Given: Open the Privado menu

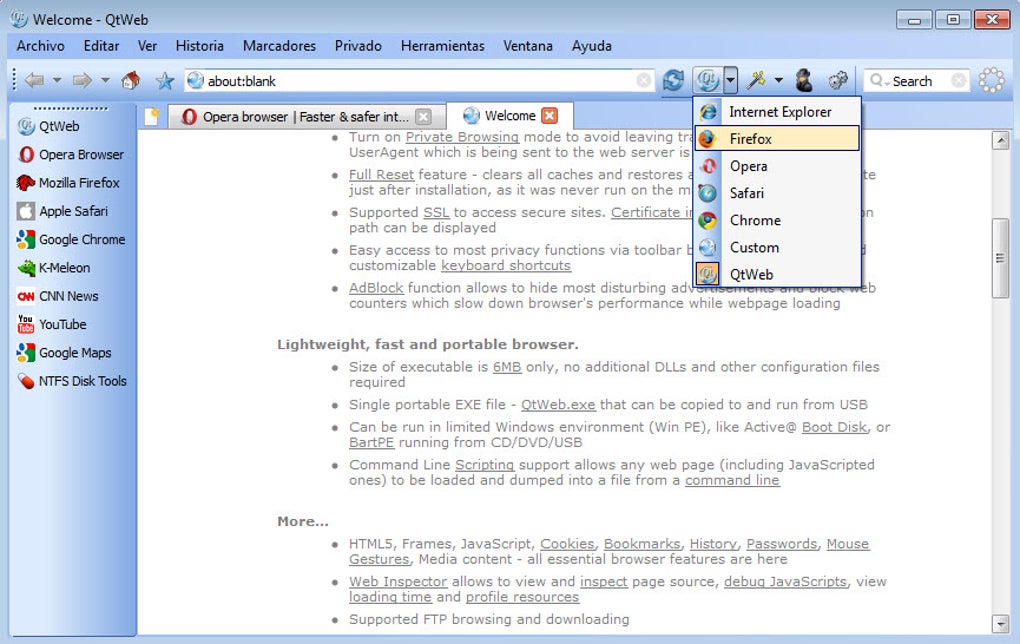Looking at the screenshot, I should tap(358, 46).
